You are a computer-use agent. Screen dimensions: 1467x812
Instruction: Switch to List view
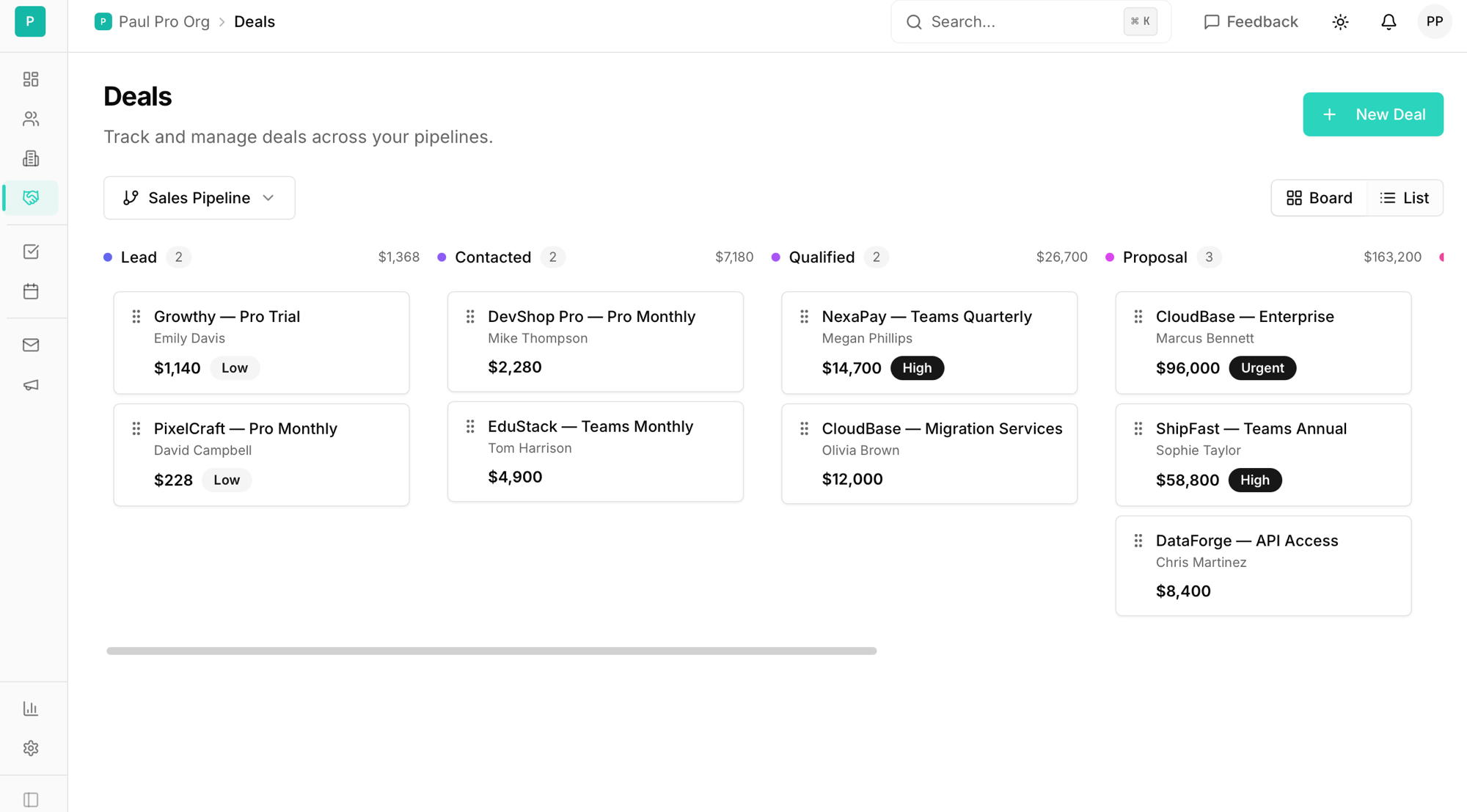(x=1405, y=198)
